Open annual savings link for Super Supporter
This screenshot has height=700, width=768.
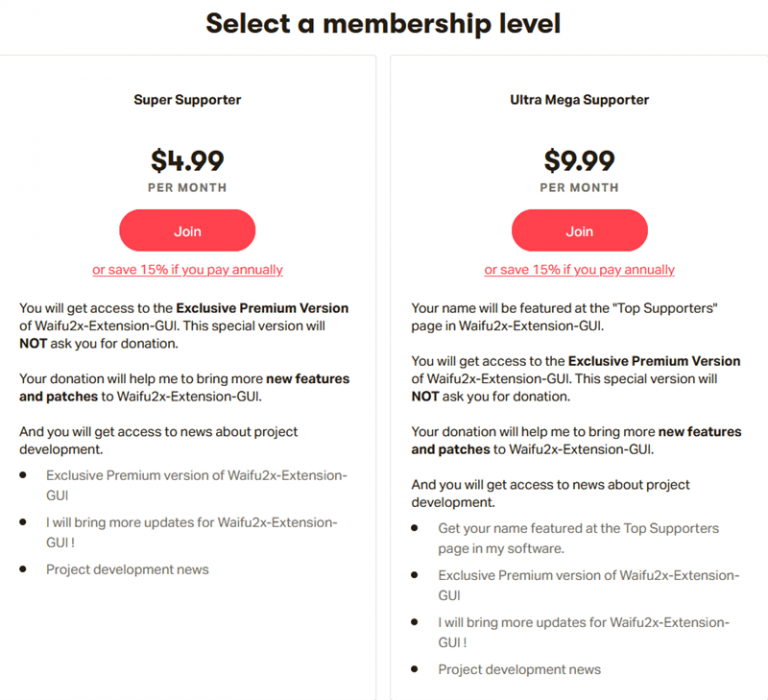pyautogui.click(x=187, y=270)
